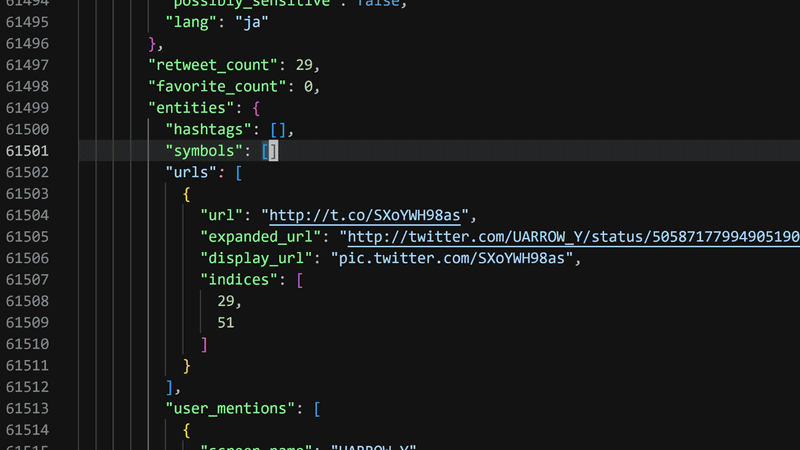Click the "display_url" key
The height and width of the screenshot is (450, 800).
[x=256, y=258]
